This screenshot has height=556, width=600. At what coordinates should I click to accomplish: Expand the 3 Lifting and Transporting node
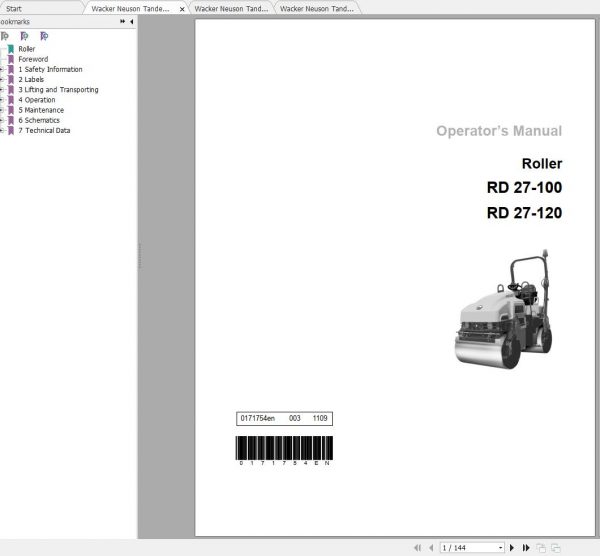[x=2, y=90]
